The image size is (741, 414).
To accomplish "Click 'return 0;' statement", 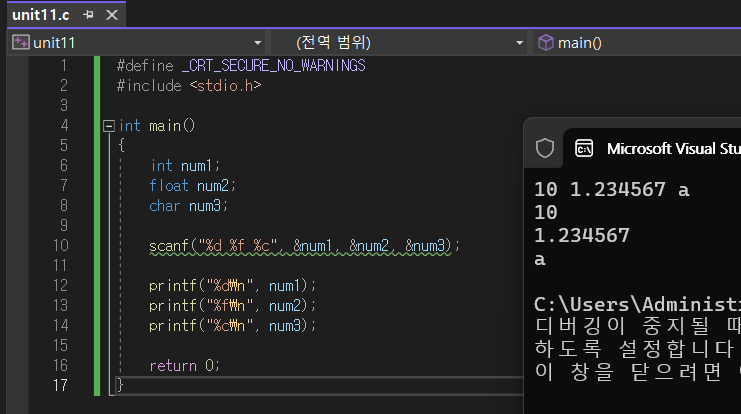I will point(184,366).
